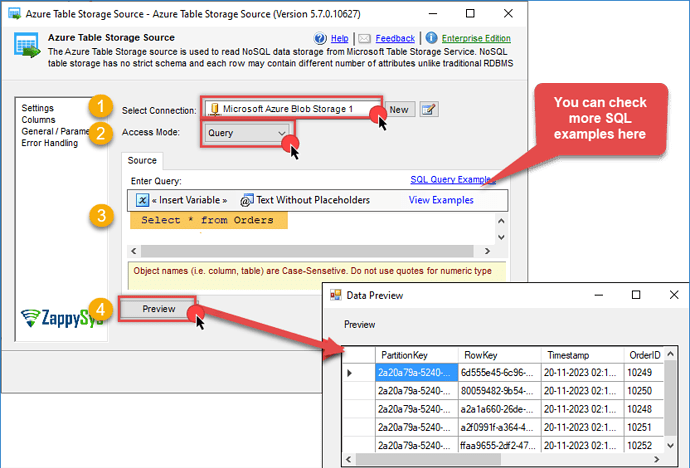Click cell a2a1a660-26de-... in preview
This screenshot has height=468, width=690.
[499, 409]
